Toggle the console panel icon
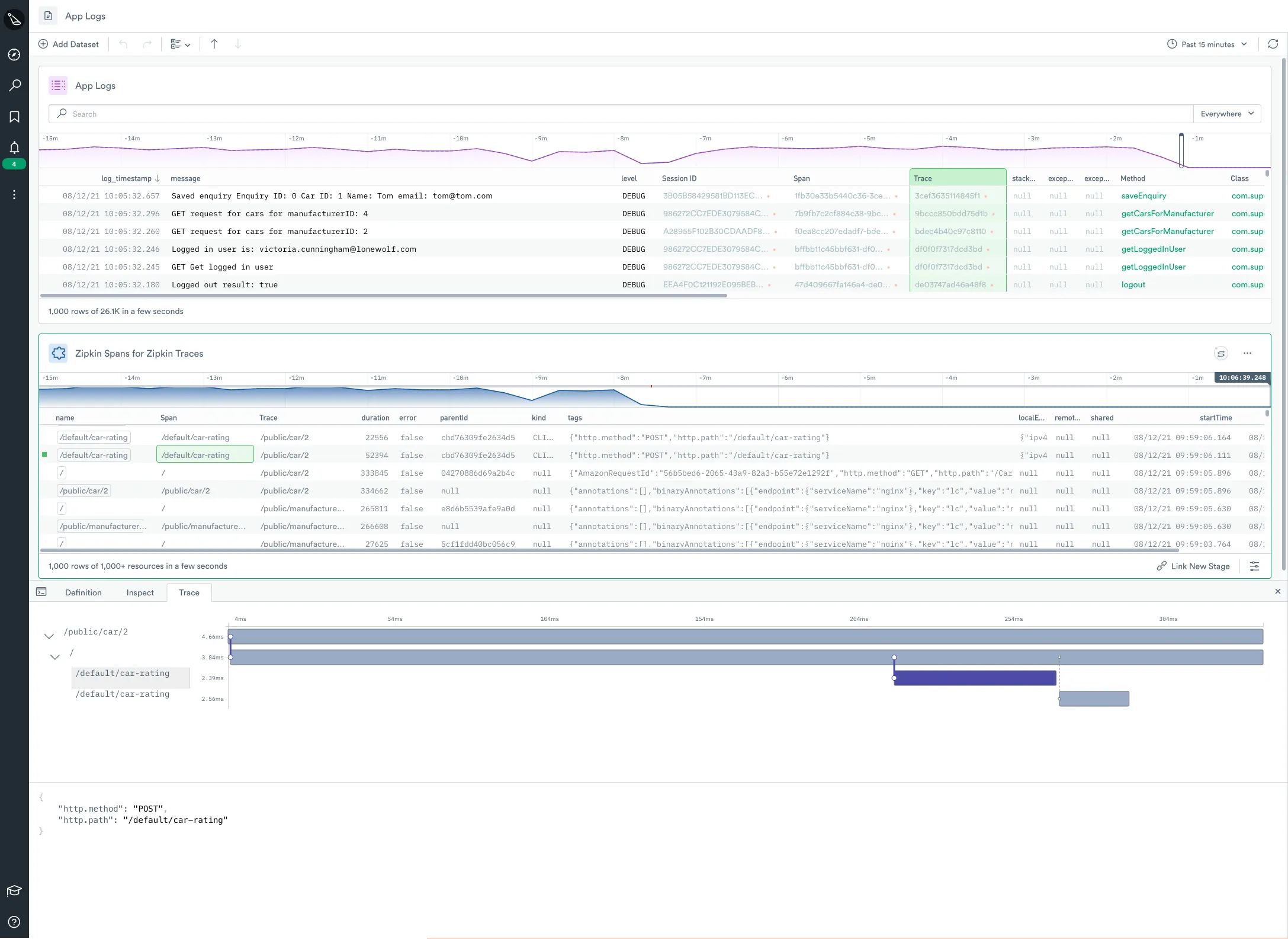The height and width of the screenshot is (939, 1288). (41, 592)
